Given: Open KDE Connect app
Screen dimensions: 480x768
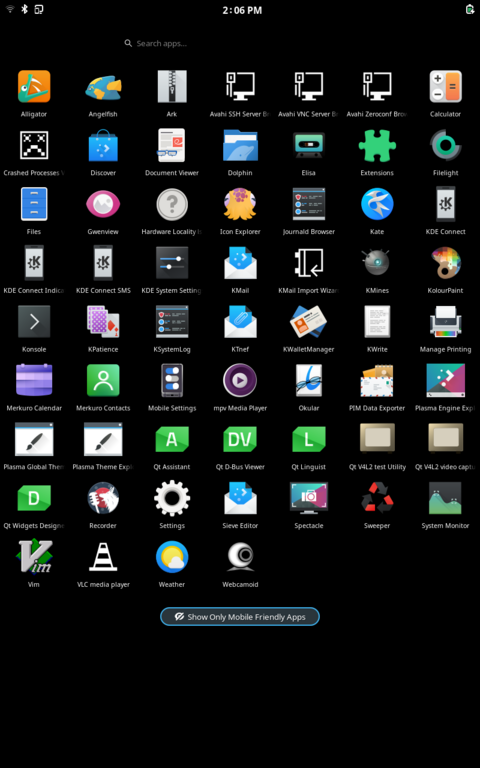Looking at the screenshot, I should 446,204.
